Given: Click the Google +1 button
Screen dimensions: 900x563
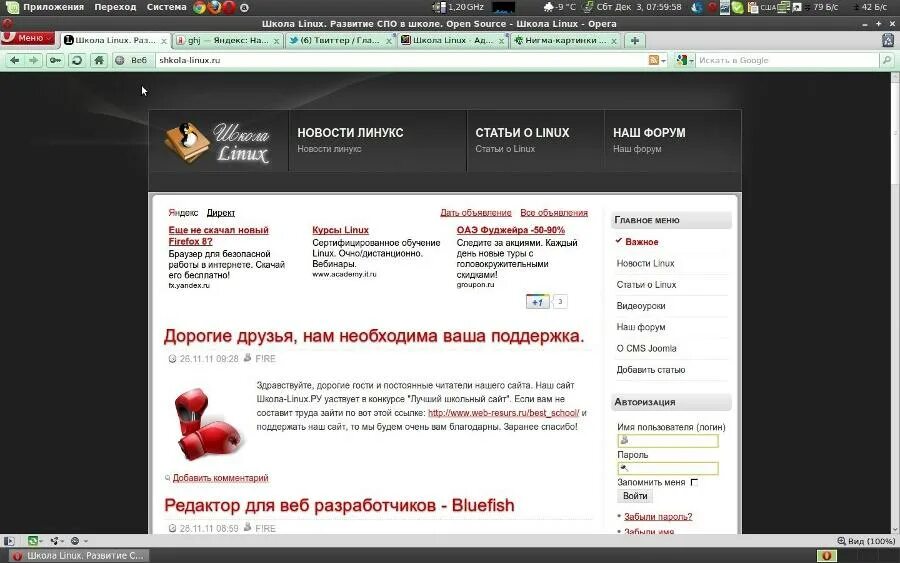Looking at the screenshot, I should tap(537, 302).
